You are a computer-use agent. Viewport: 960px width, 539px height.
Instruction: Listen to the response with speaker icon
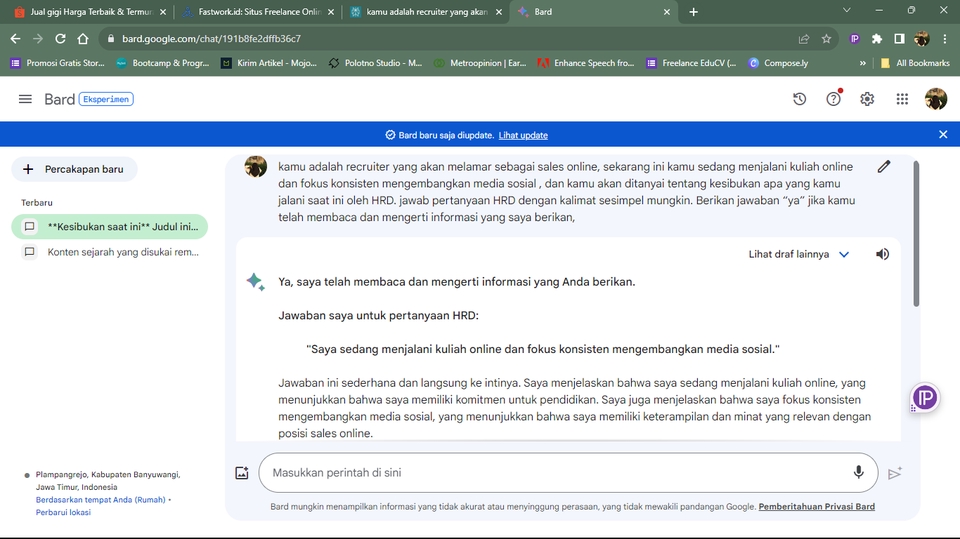click(882, 254)
